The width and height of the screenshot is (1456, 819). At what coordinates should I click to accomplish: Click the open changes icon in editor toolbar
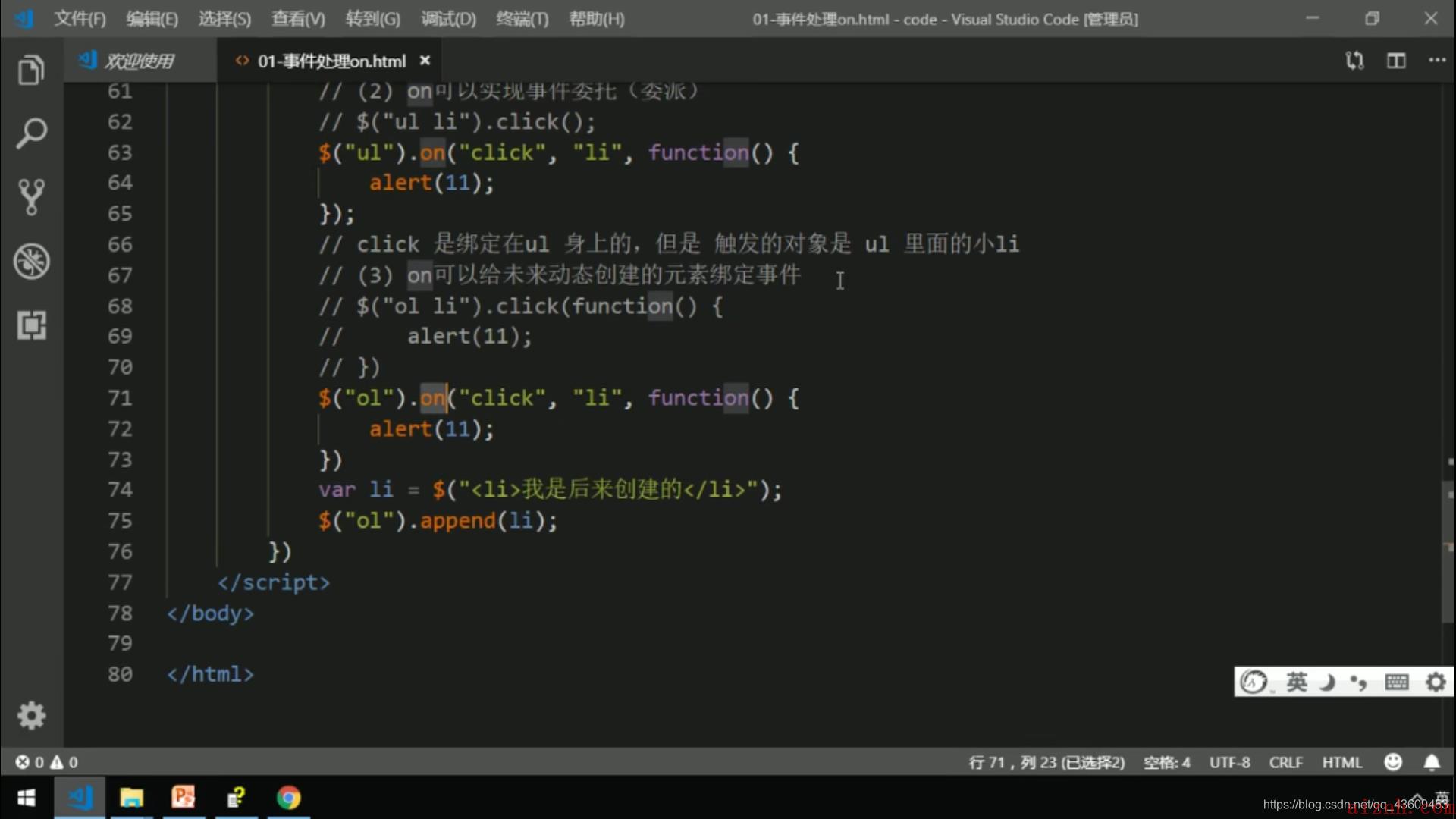(x=1354, y=61)
